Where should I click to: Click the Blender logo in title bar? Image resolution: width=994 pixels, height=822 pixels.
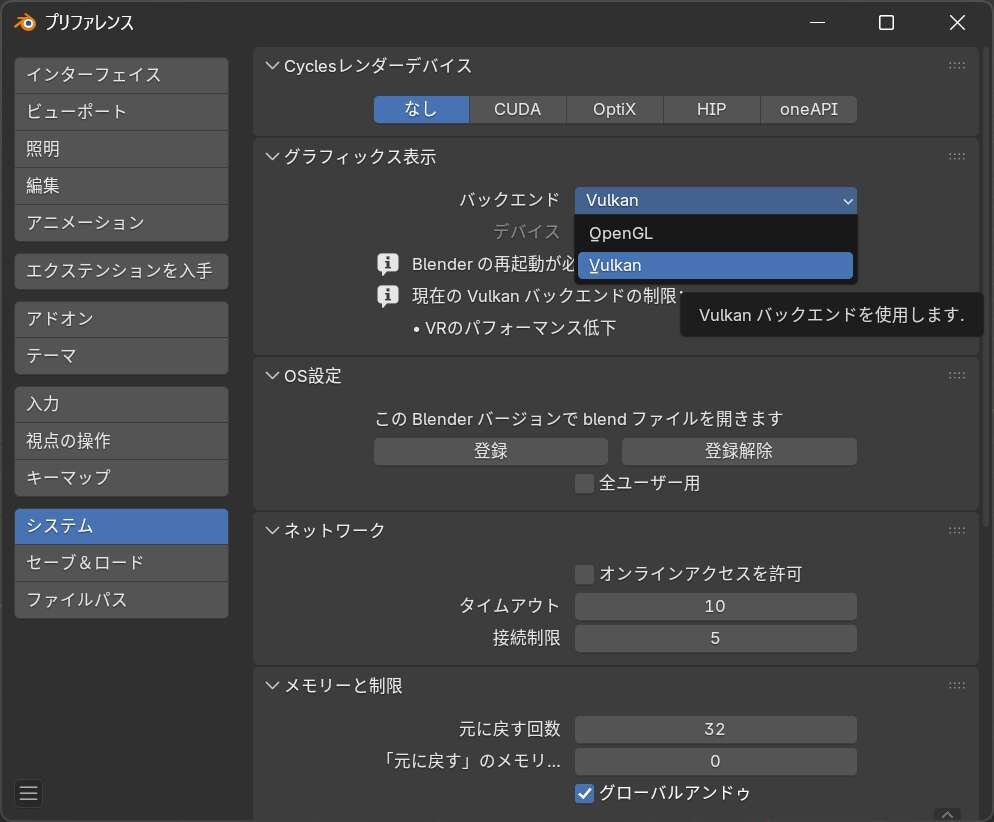point(25,23)
